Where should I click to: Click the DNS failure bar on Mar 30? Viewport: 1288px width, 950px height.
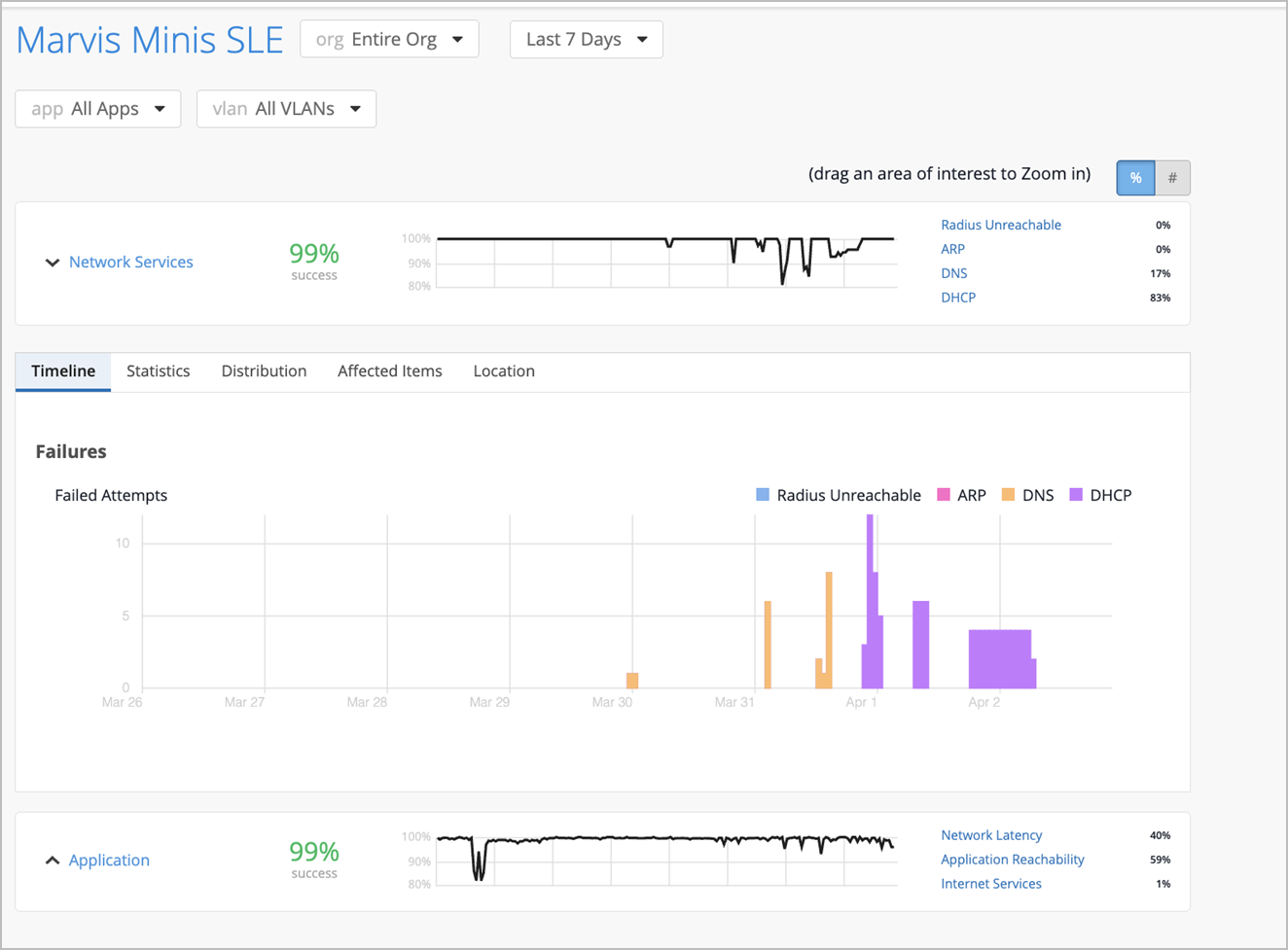(632, 681)
